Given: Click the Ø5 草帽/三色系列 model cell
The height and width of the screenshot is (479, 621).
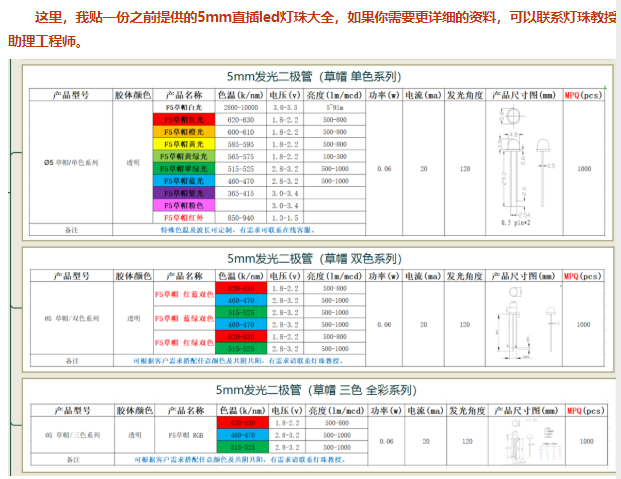Looking at the screenshot, I should pyautogui.click(x=72, y=435).
